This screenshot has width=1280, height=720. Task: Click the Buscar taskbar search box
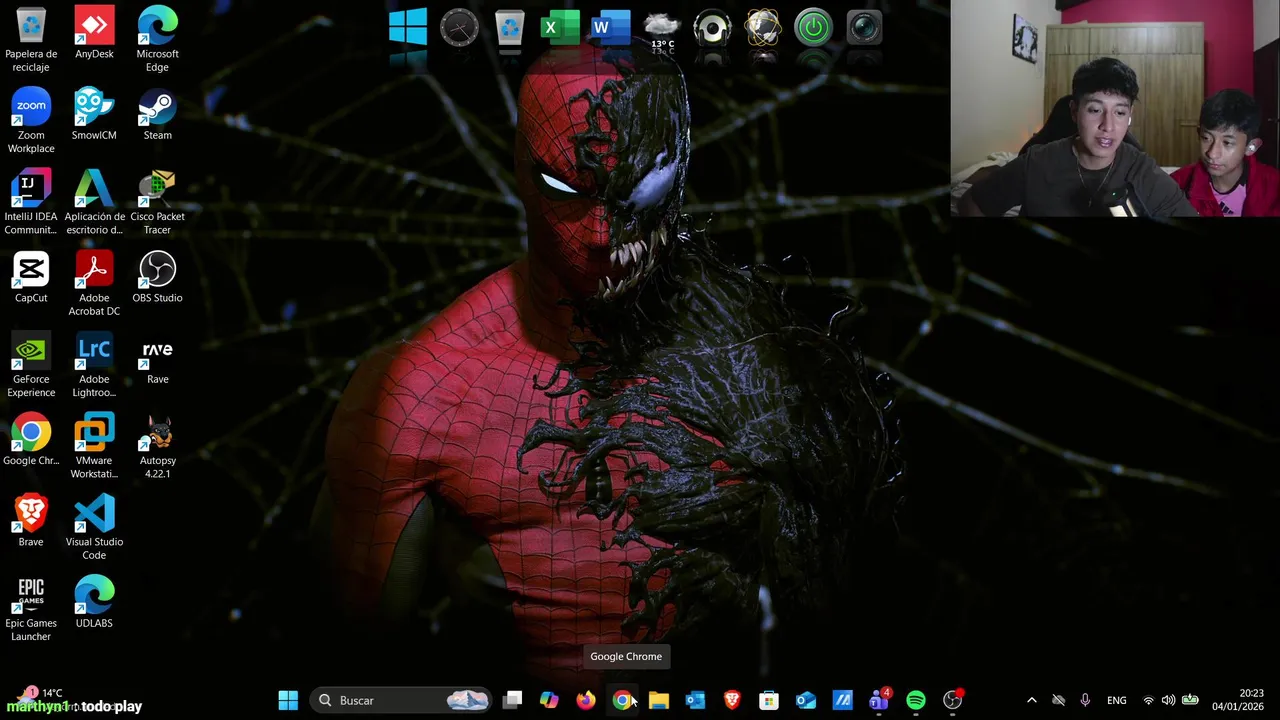[x=401, y=700]
